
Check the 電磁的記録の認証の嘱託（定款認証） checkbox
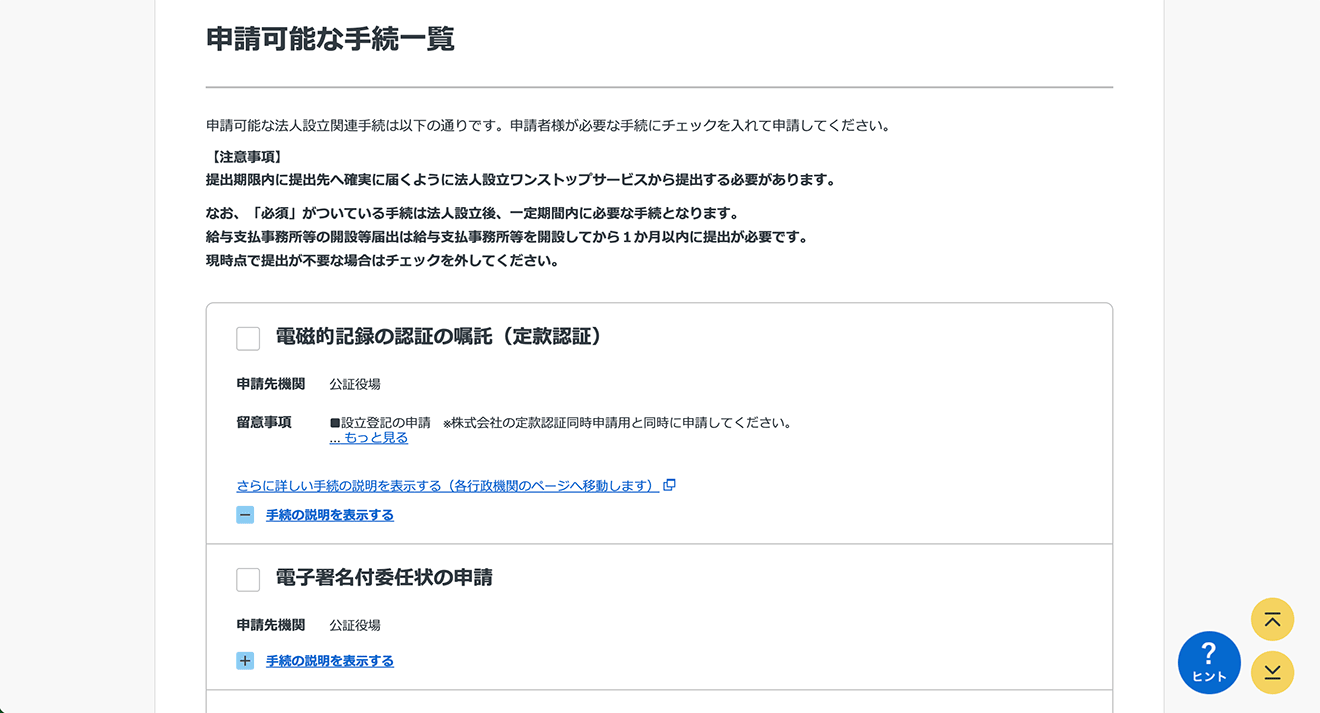coord(248,339)
